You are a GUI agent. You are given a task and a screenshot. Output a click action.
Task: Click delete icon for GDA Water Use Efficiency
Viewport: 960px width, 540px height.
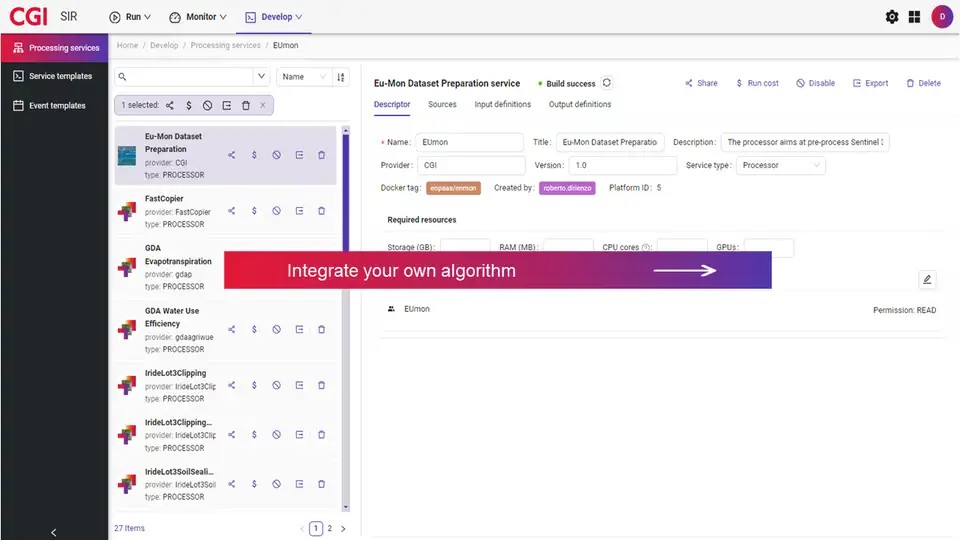pyautogui.click(x=321, y=329)
